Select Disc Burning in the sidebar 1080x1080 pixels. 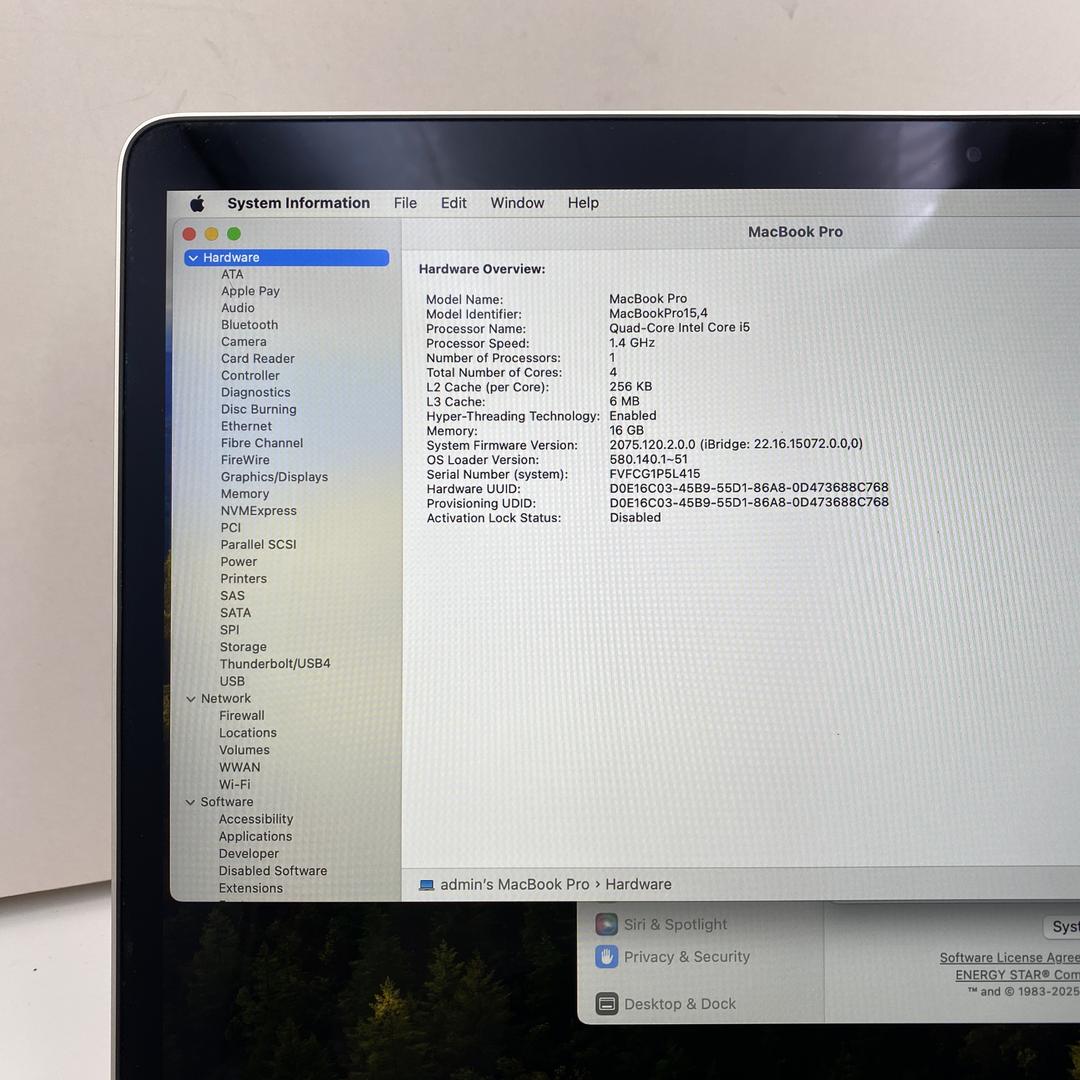point(258,409)
